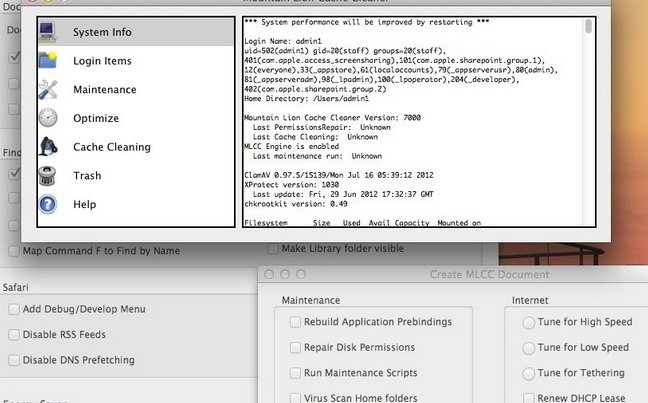Click the 'Last maintenance run: Unknown' line
Image resolution: width=648 pixels, height=403 pixels.
pyautogui.click(x=317, y=156)
